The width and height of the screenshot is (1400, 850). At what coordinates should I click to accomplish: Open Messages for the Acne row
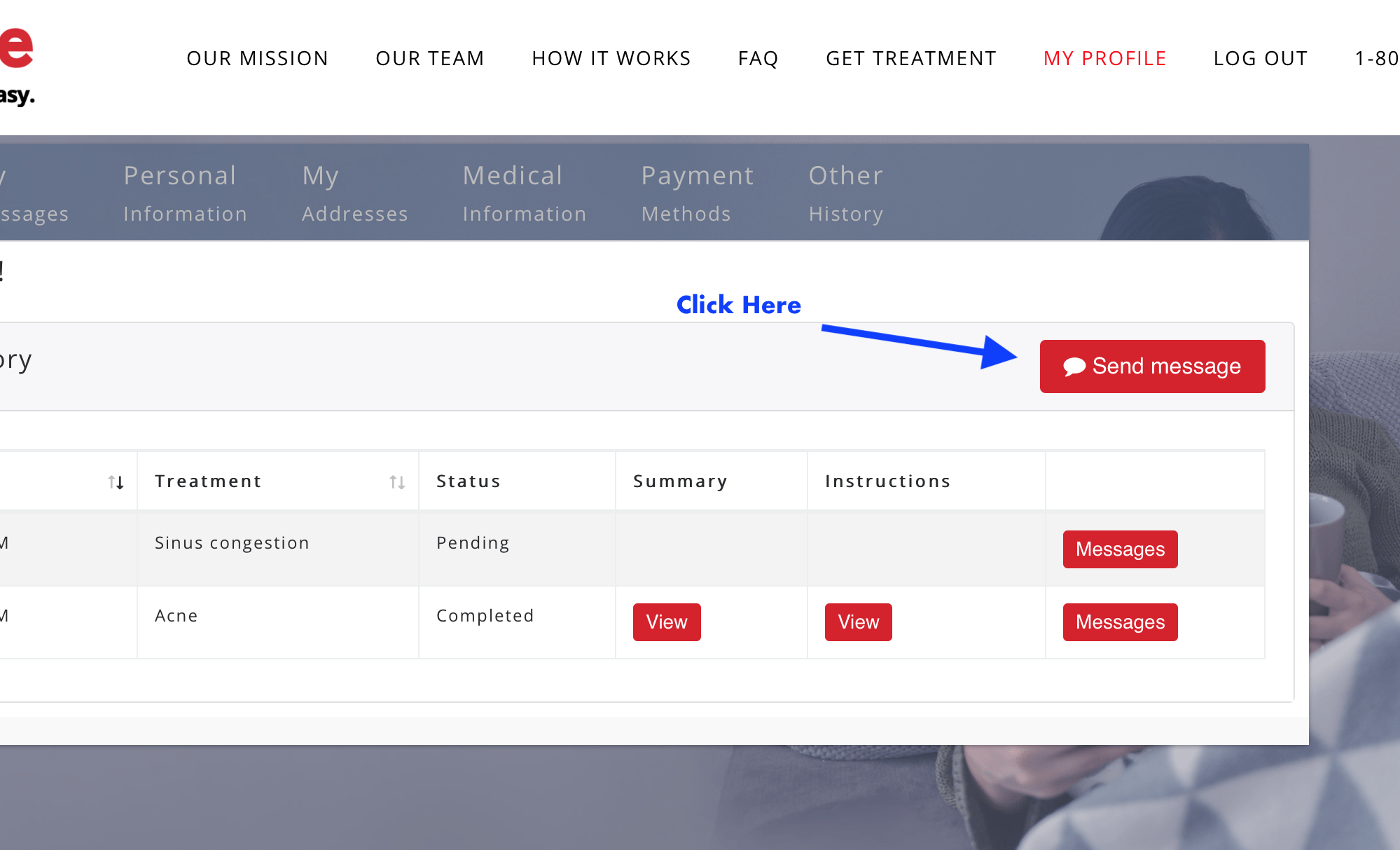(x=1120, y=622)
